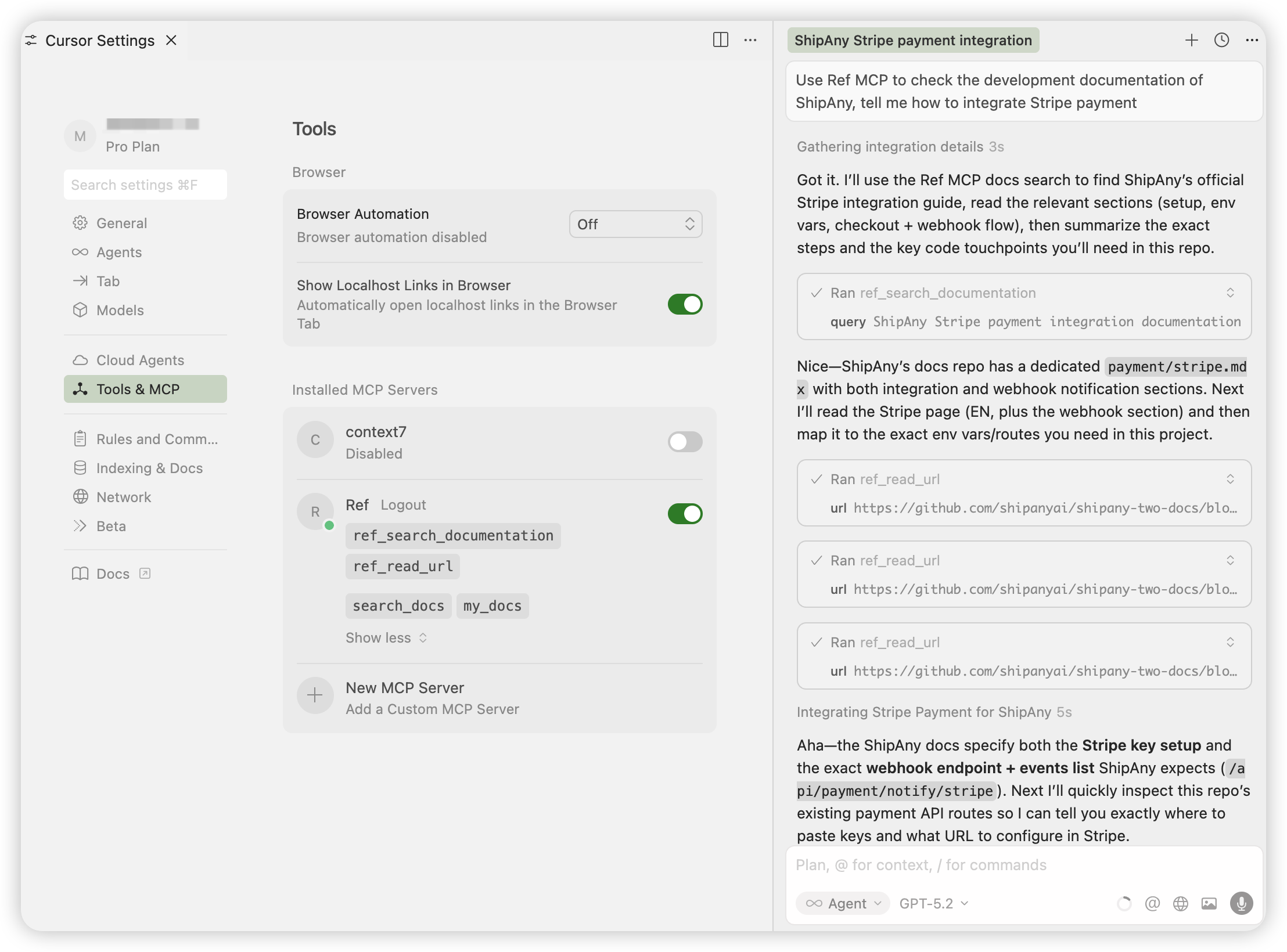Open the Models settings section
Viewport: 1287px width, 952px height.
coord(120,310)
